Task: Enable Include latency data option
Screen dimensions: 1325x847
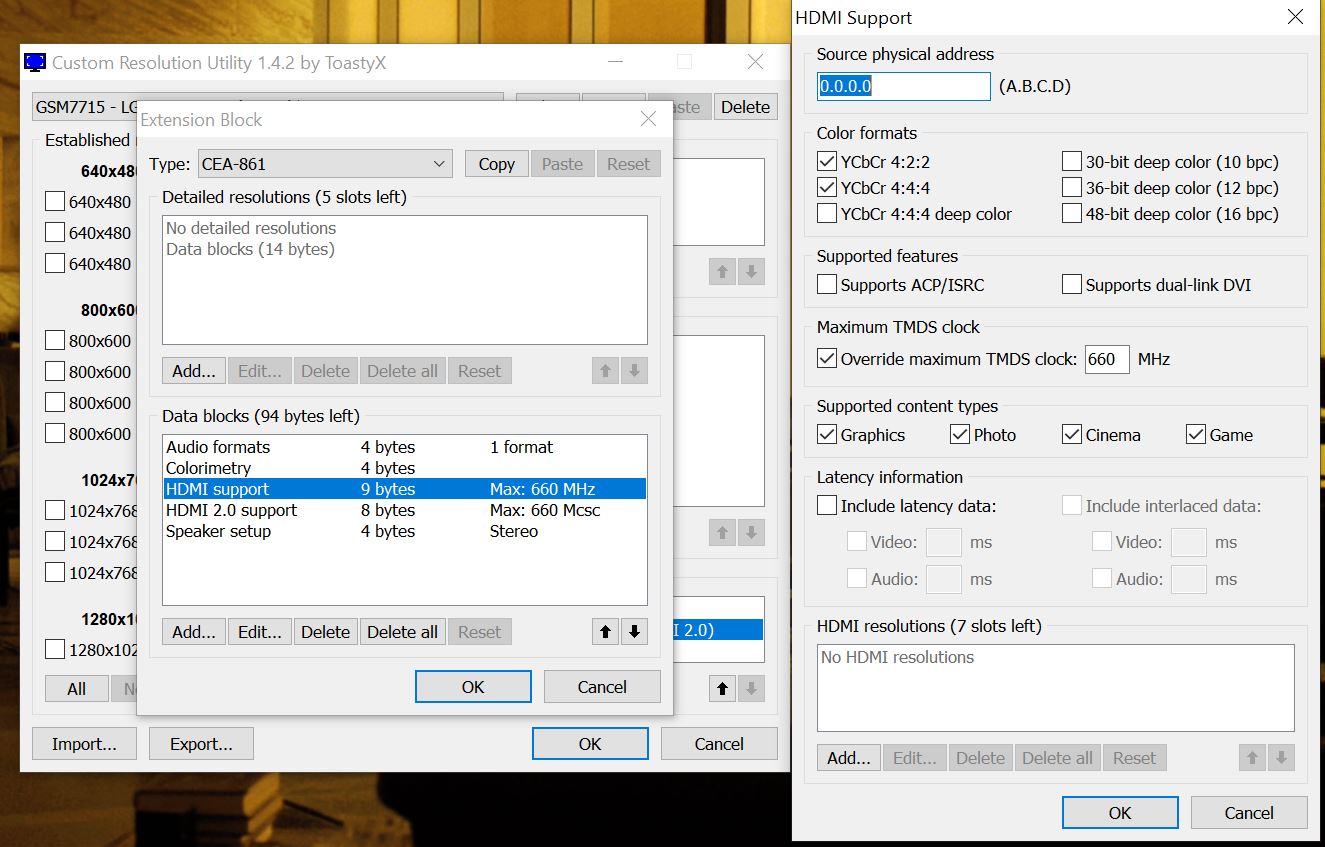Action: tap(827, 506)
